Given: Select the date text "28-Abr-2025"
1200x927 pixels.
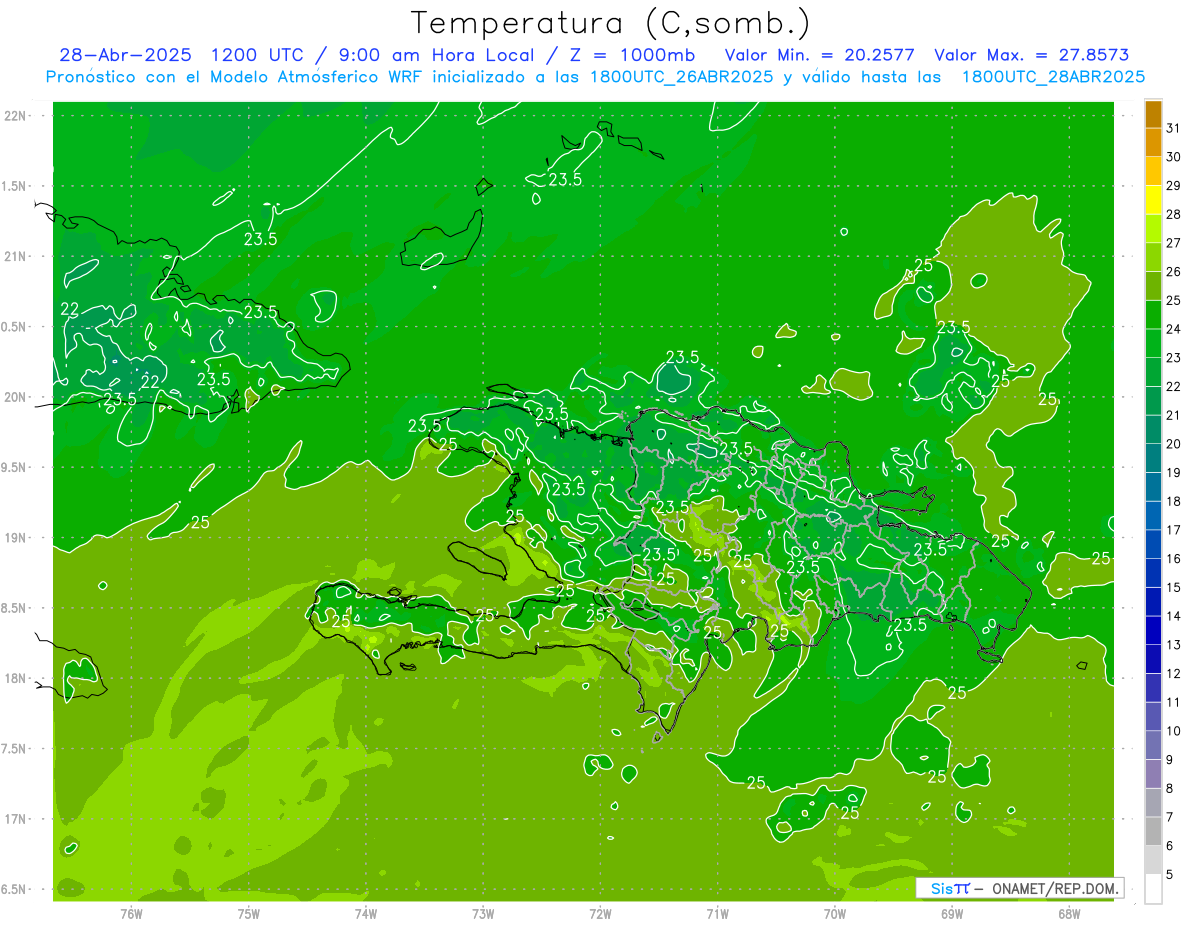Looking at the screenshot, I should pos(125,55).
